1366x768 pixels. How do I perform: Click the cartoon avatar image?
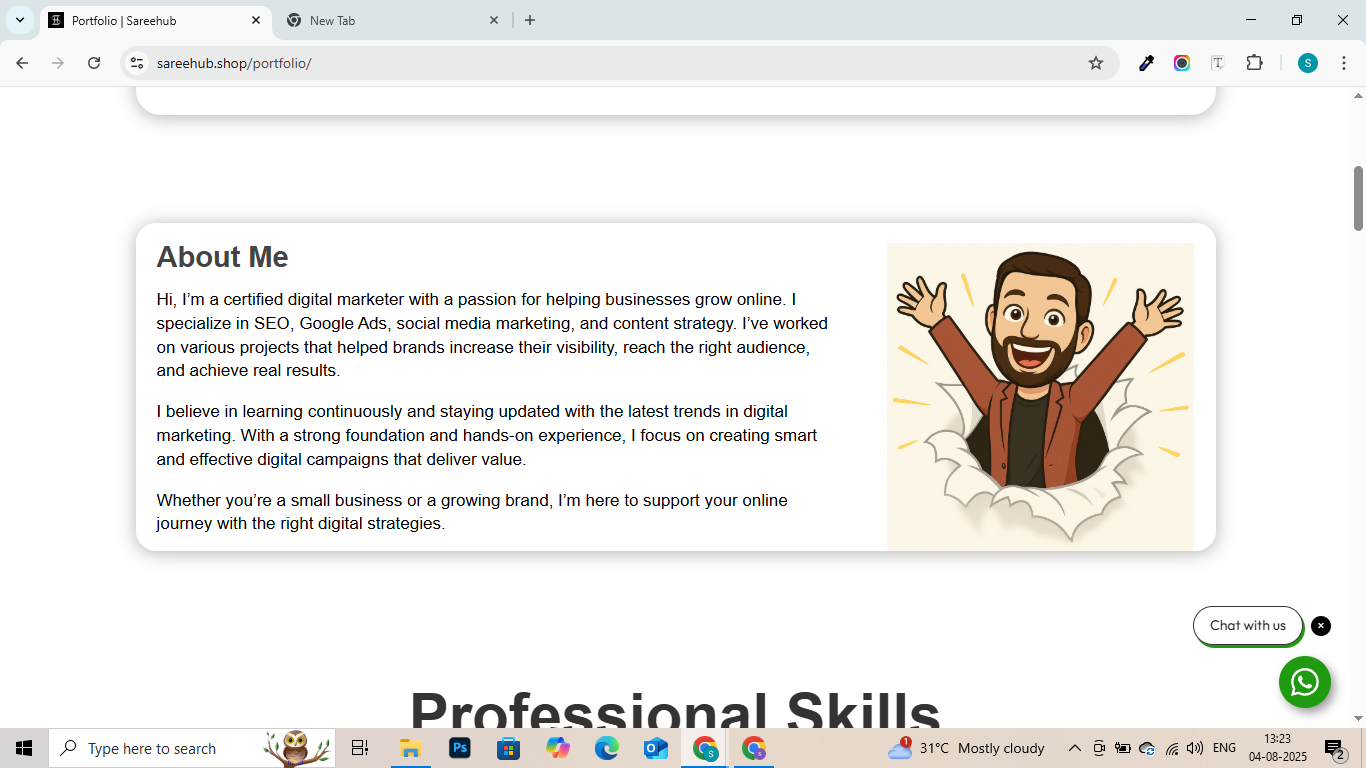click(x=1040, y=396)
